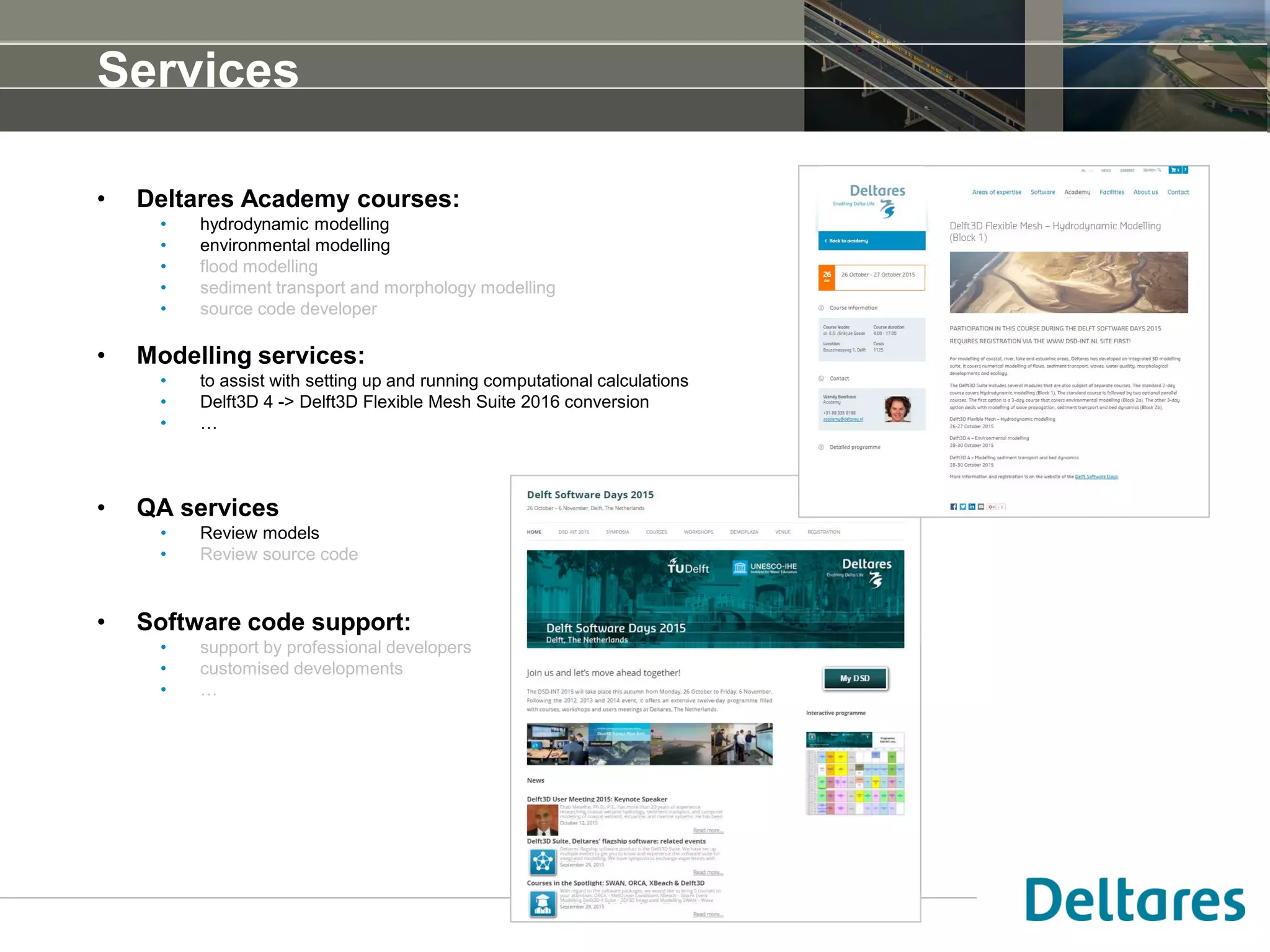Image resolution: width=1270 pixels, height=952 pixels.
Task: Click the LinkedIn share icon
Action: (972, 507)
